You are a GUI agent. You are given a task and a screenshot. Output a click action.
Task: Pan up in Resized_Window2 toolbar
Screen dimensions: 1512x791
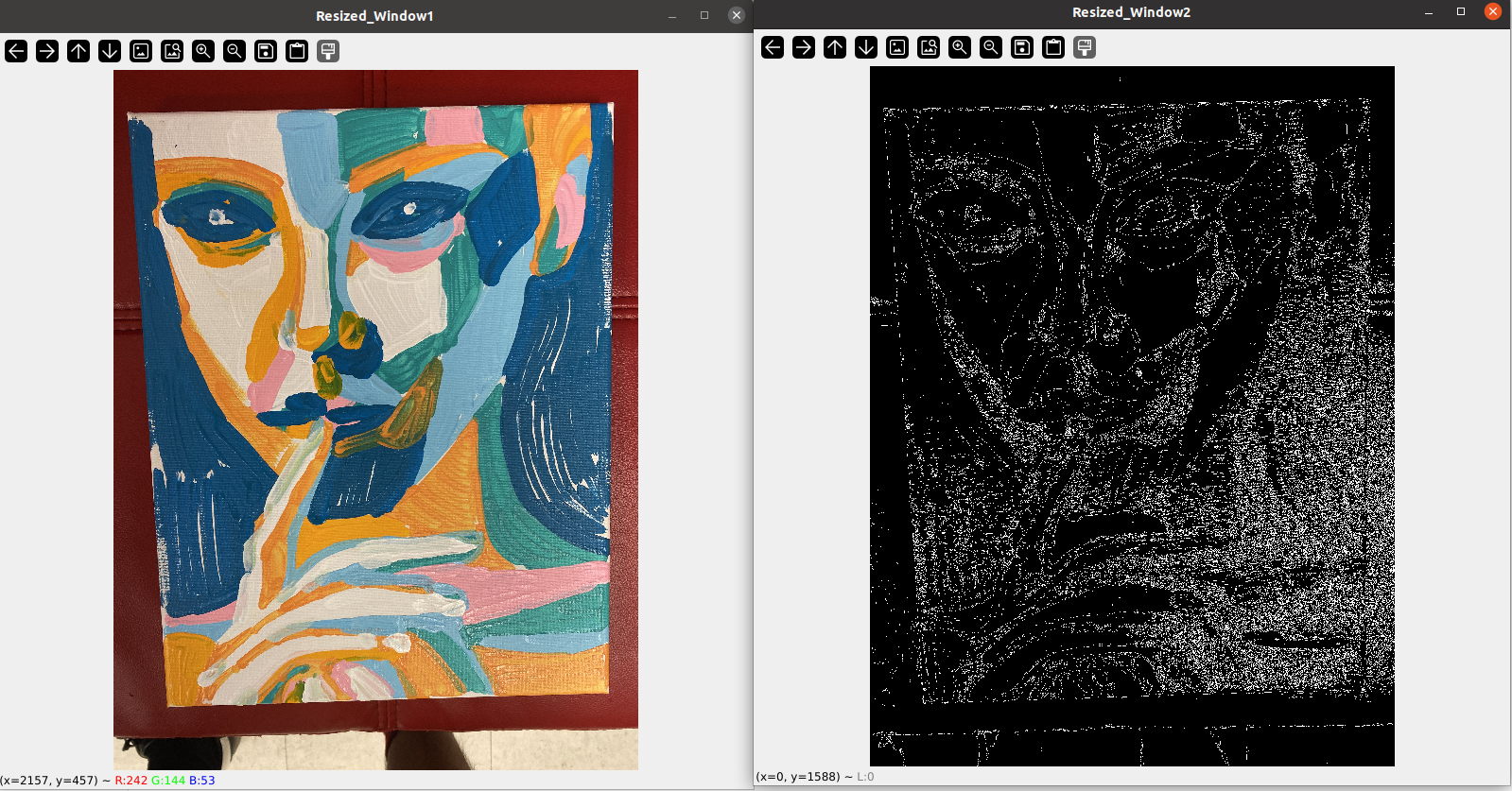pos(835,47)
